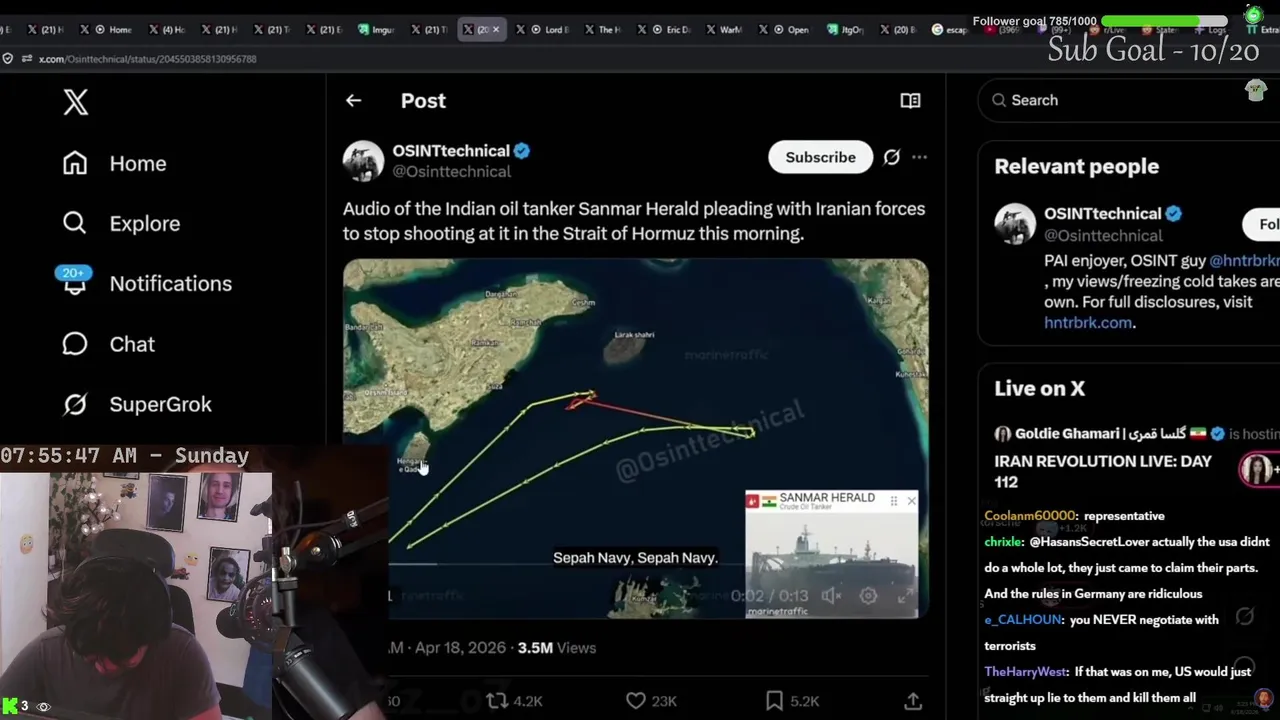Follow OSINTtechnical under Relevant people

coord(1262,224)
